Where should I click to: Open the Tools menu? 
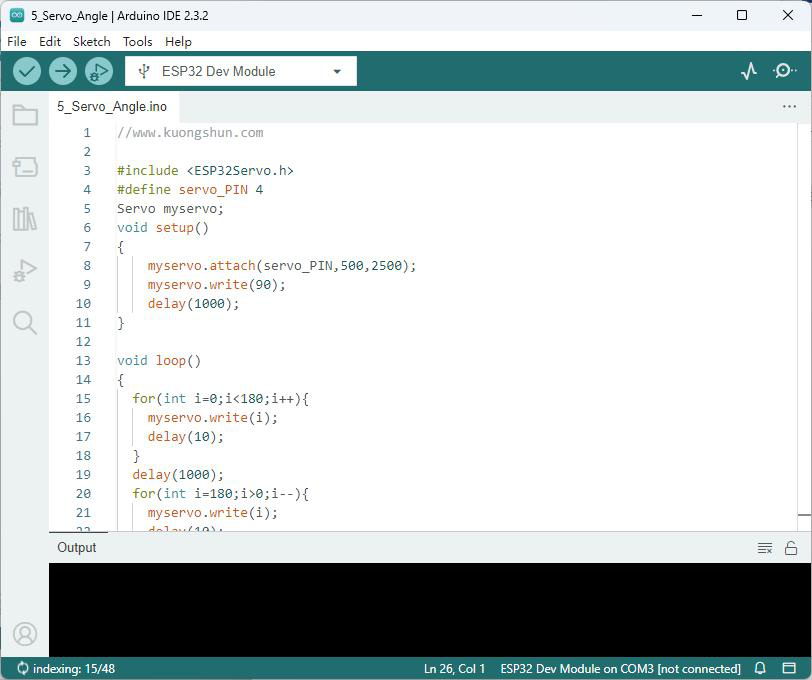tap(137, 41)
